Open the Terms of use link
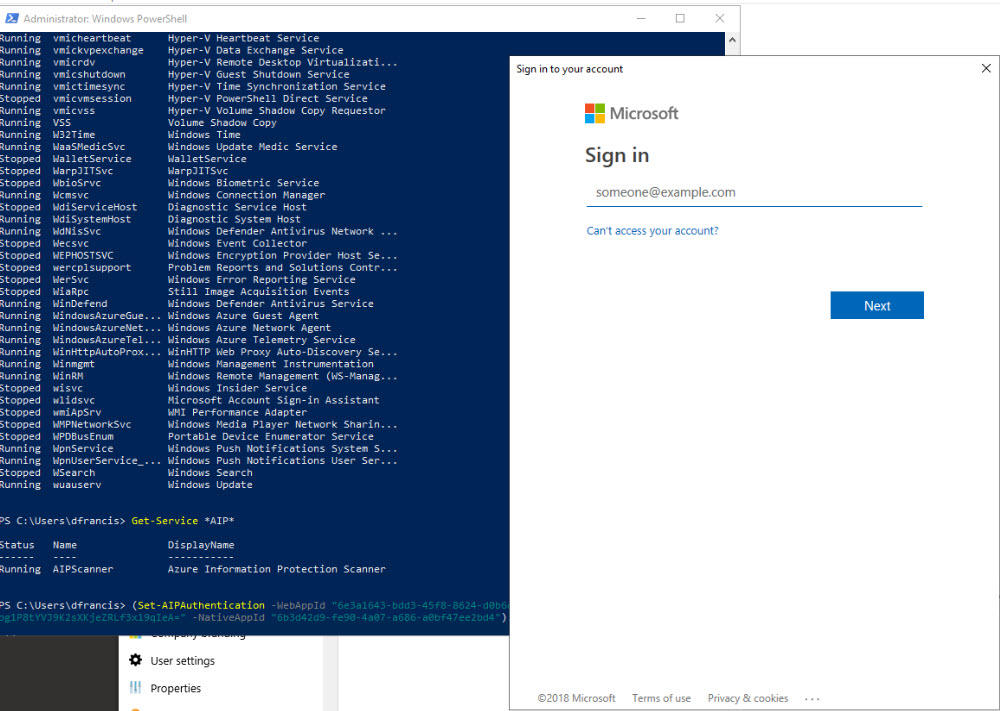 pos(661,698)
